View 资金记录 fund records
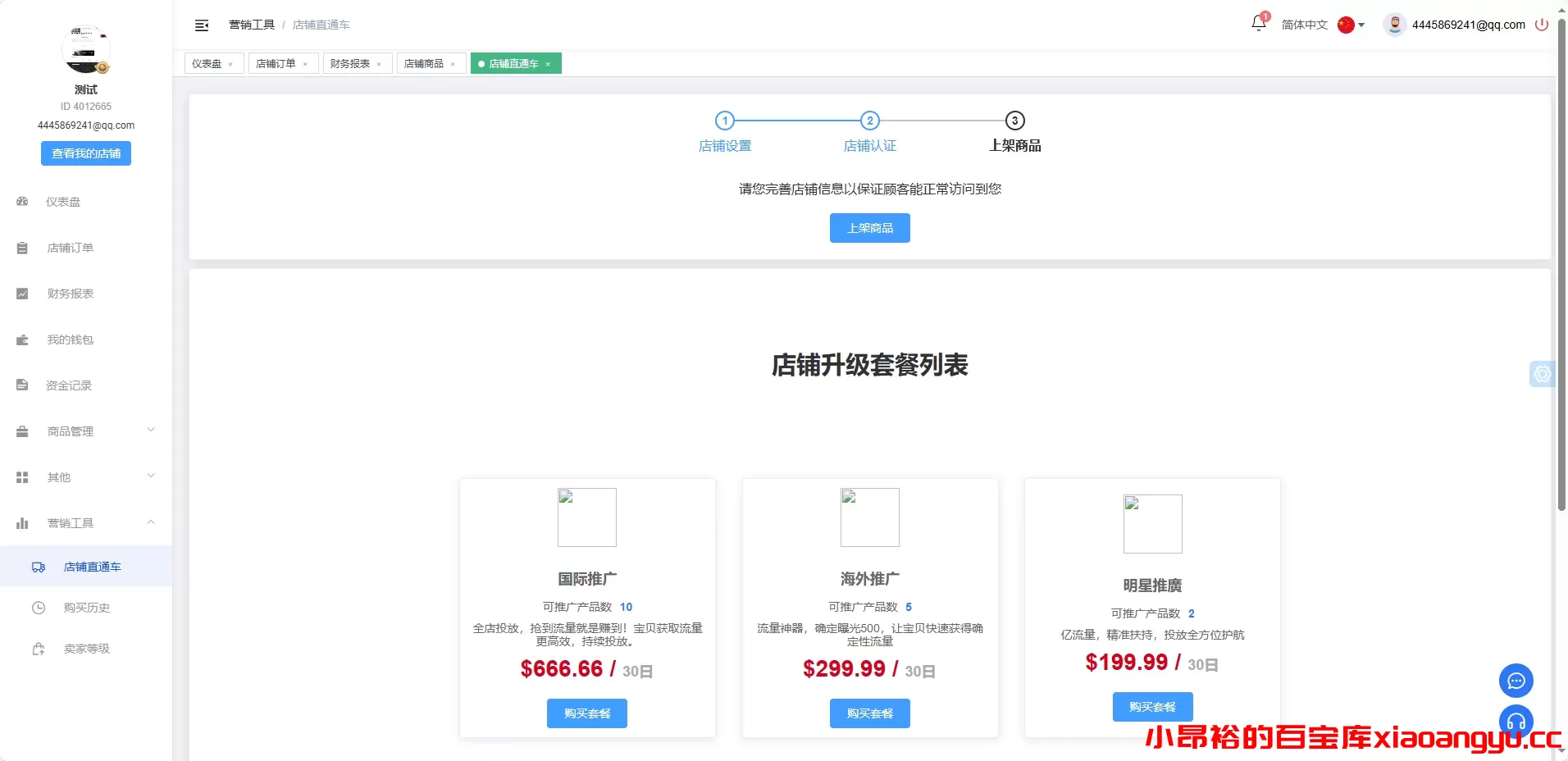 (70, 385)
